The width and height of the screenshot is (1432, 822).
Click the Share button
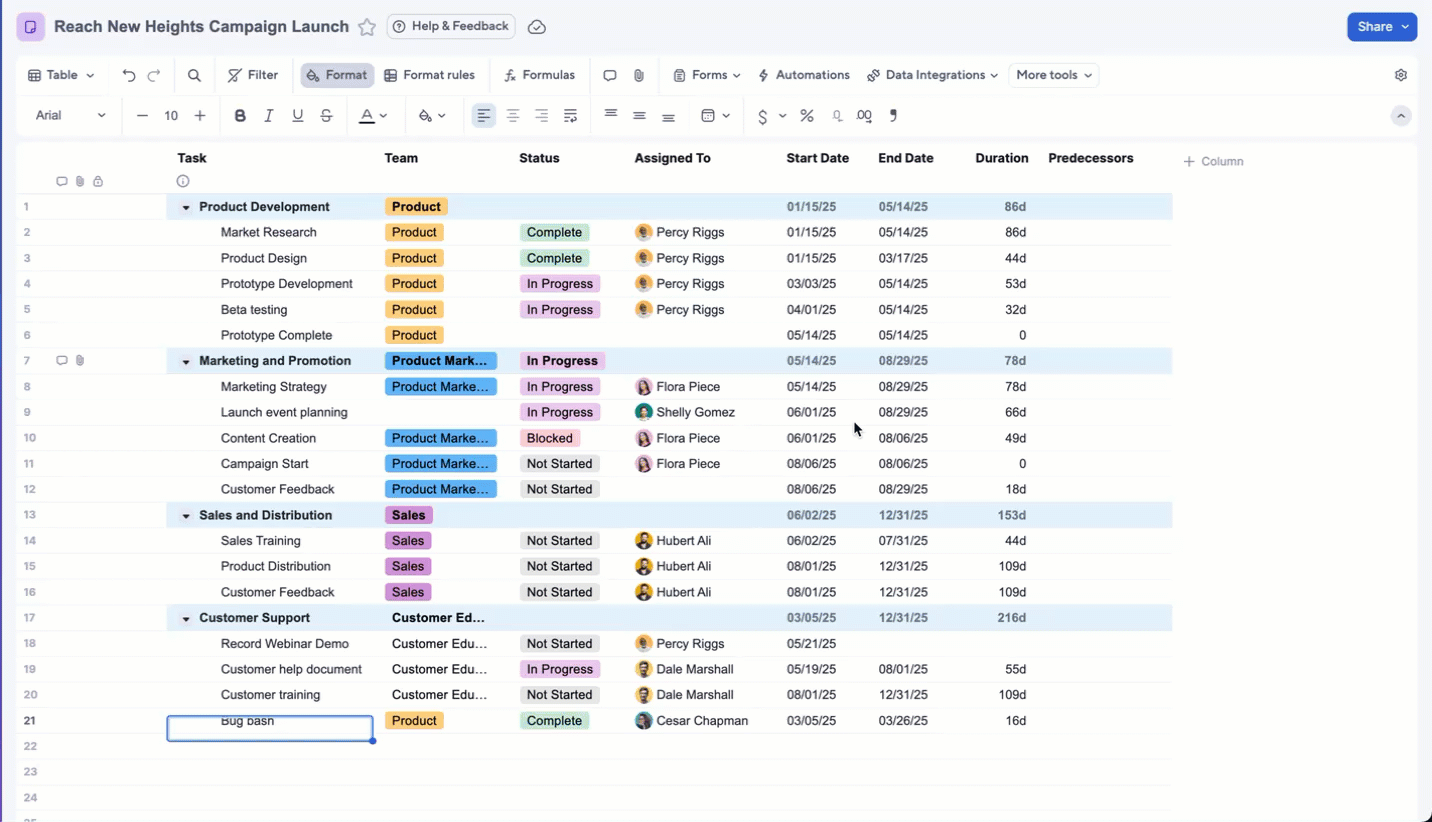(x=1382, y=27)
